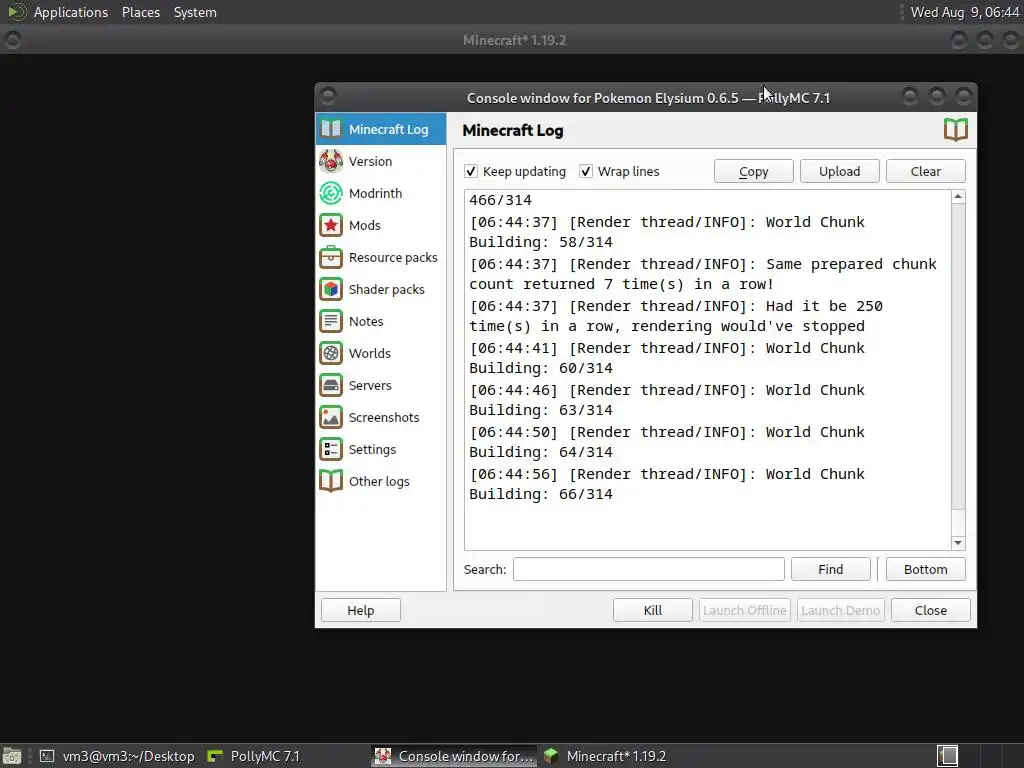Click the Version sidebar icon

point(331,161)
